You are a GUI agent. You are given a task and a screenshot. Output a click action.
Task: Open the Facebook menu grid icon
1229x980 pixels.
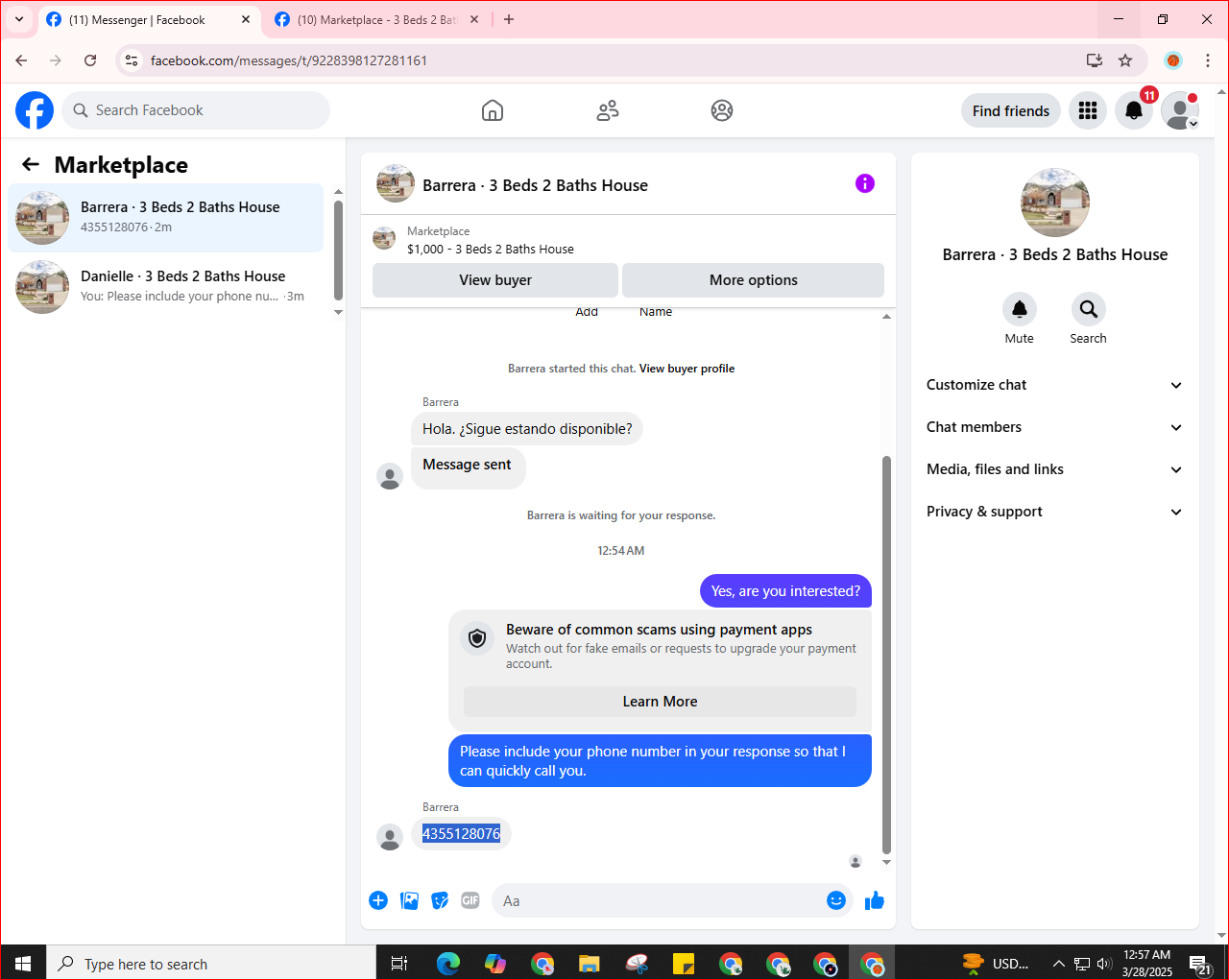point(1088,110)
